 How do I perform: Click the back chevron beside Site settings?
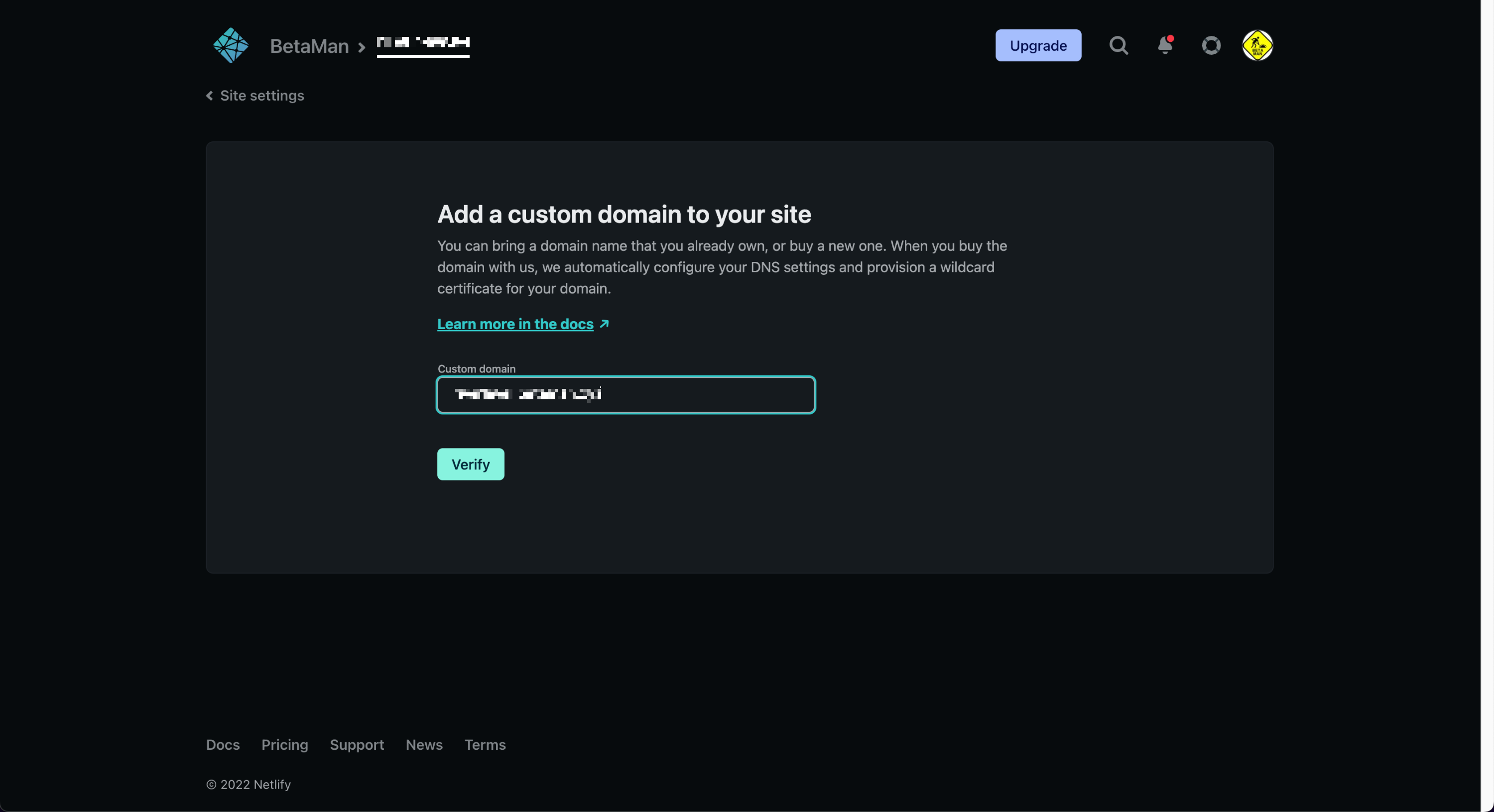[x=209, y=96]
